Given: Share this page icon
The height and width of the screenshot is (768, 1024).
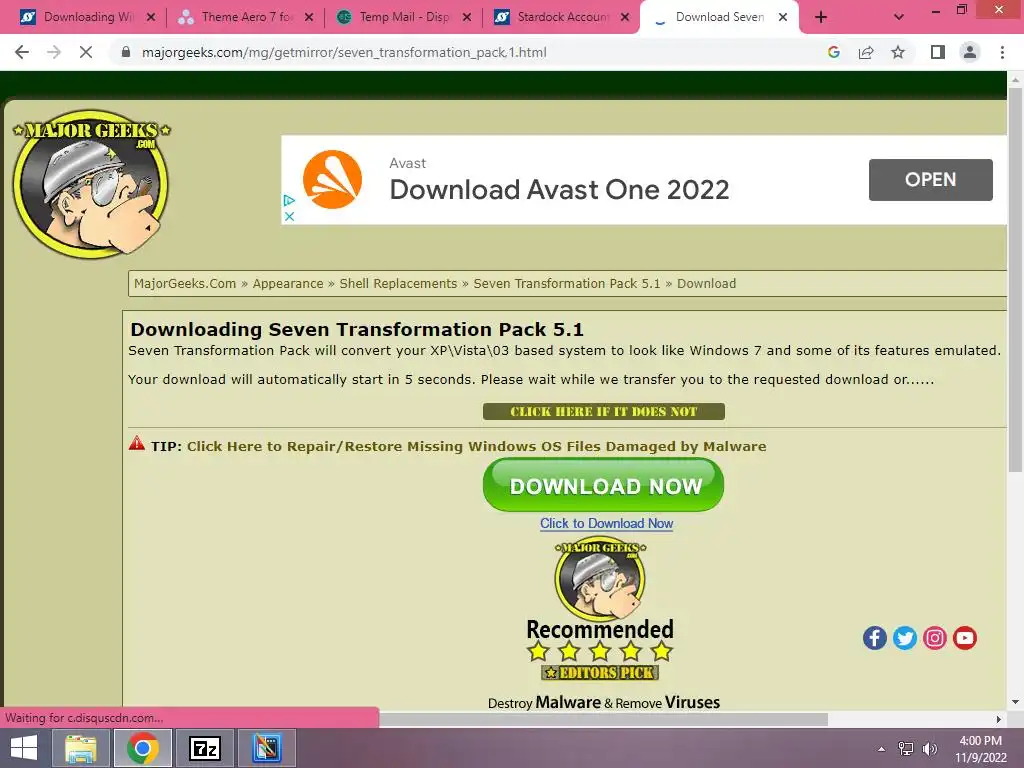Looking at the screenshot, I should point(866,52).
